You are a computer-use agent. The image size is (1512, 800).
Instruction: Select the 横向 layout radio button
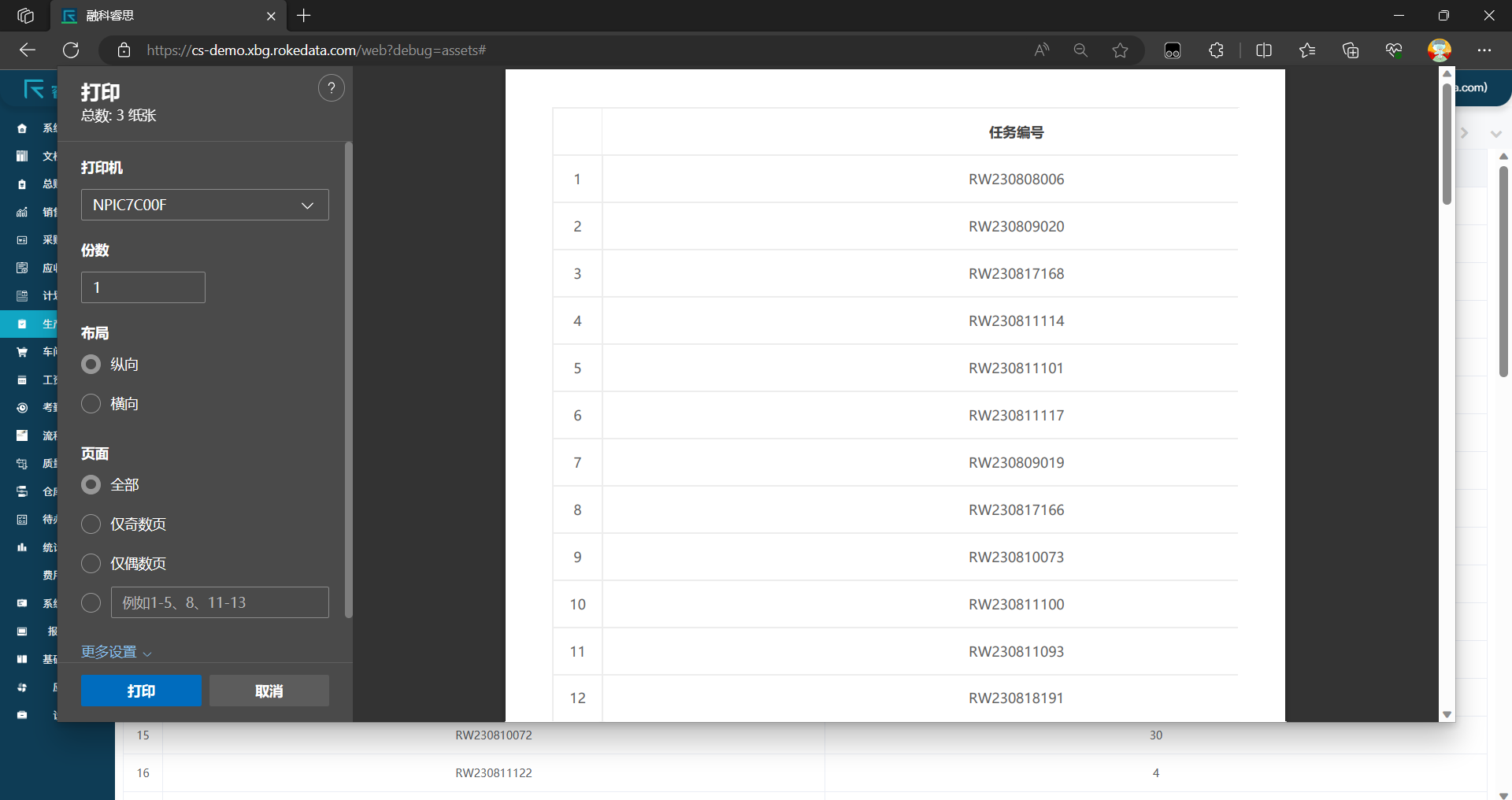tap(91, 403)
